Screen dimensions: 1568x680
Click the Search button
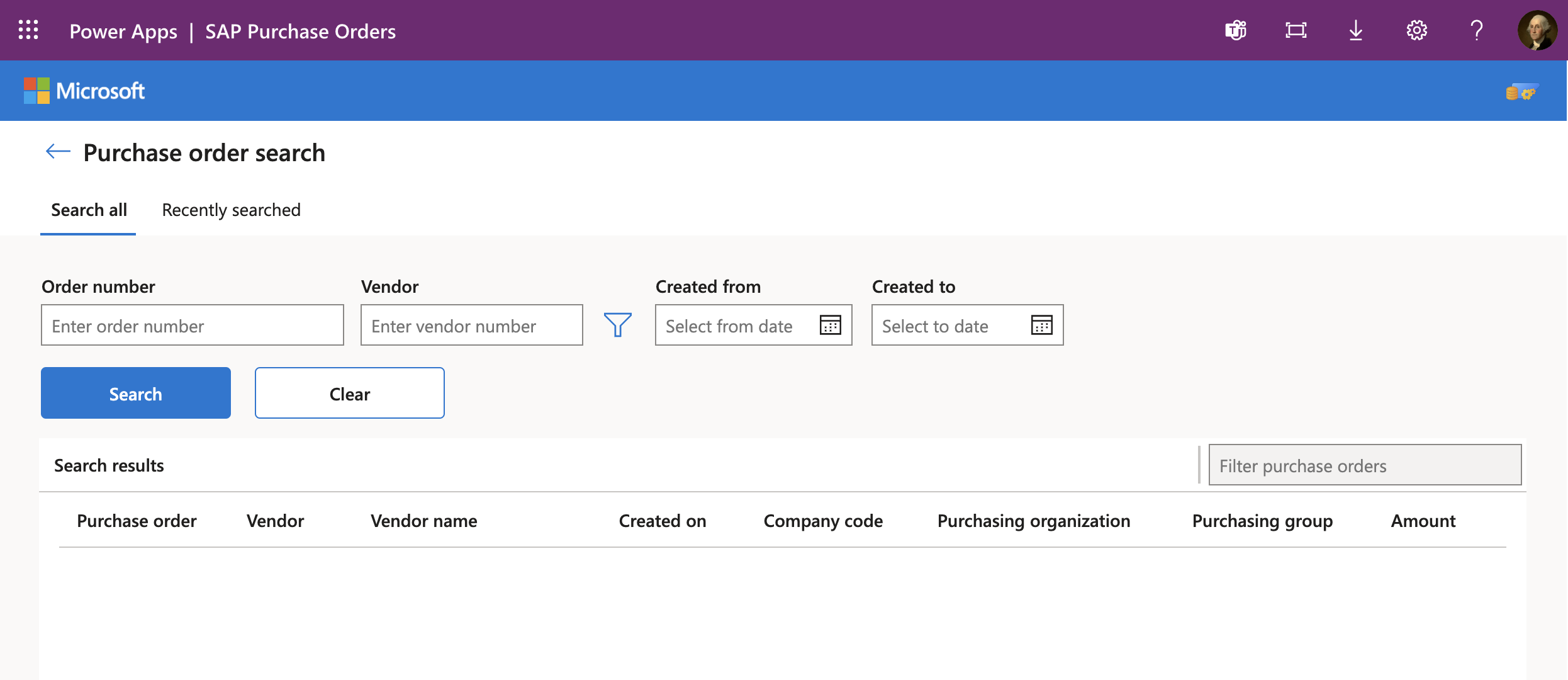point(135,393)
